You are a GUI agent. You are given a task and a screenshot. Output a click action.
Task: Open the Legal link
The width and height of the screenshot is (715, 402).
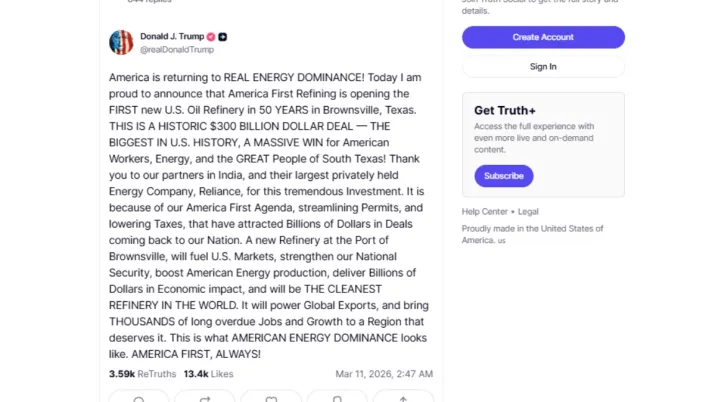[x=528, y=212]
